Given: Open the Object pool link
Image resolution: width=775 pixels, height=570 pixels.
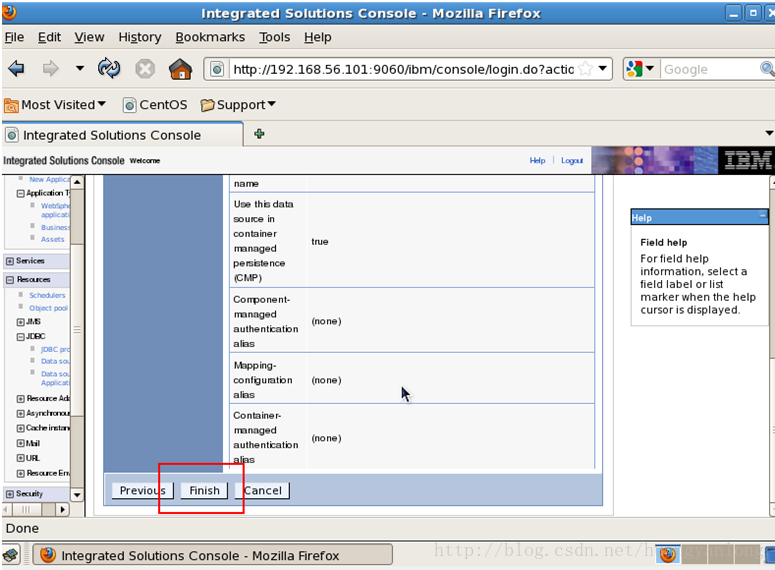Looking at the screenshot, I should 48,308.
